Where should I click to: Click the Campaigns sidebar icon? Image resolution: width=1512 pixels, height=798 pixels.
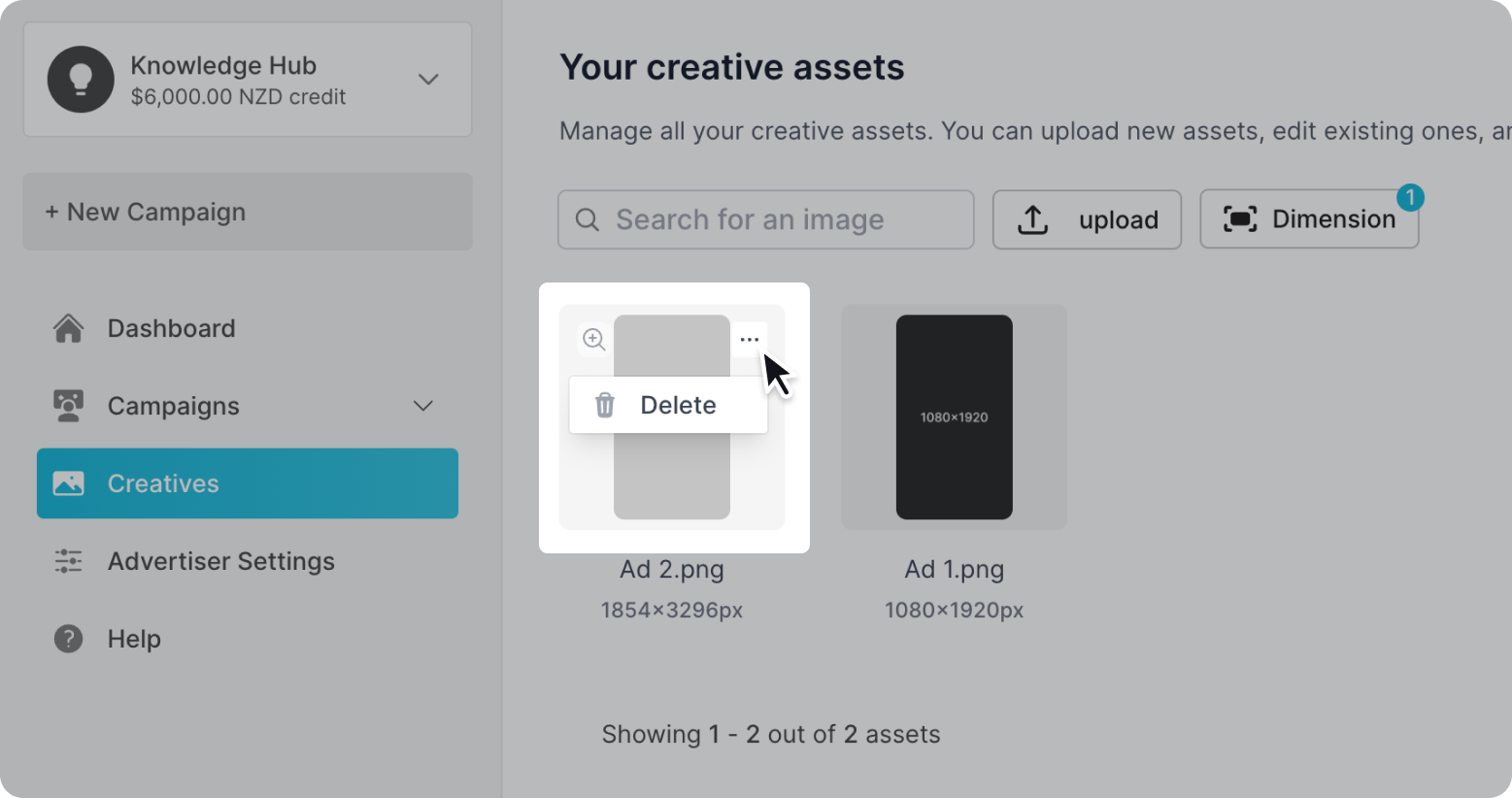(x=68, y=406)
